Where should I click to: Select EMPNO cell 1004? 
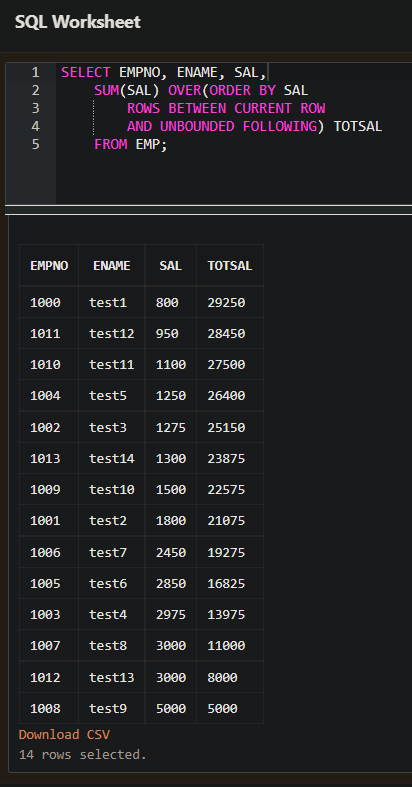click(x=49, y=396)
